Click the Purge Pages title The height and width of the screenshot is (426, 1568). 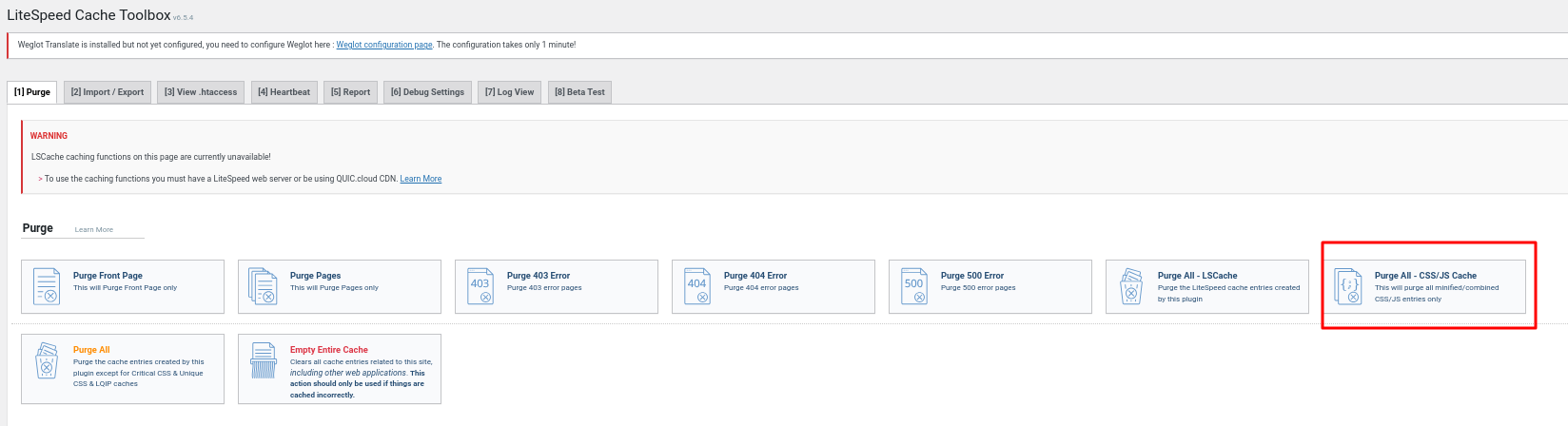coord(315,276)
